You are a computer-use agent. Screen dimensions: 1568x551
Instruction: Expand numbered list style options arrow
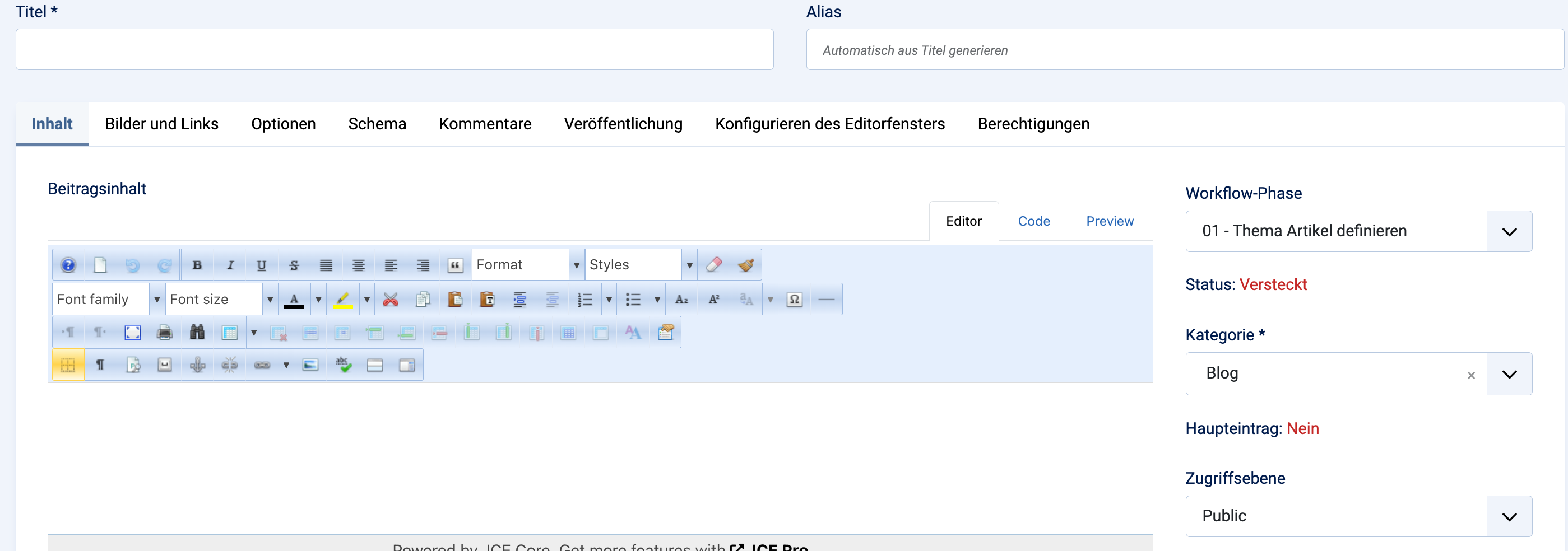point(609,299)
